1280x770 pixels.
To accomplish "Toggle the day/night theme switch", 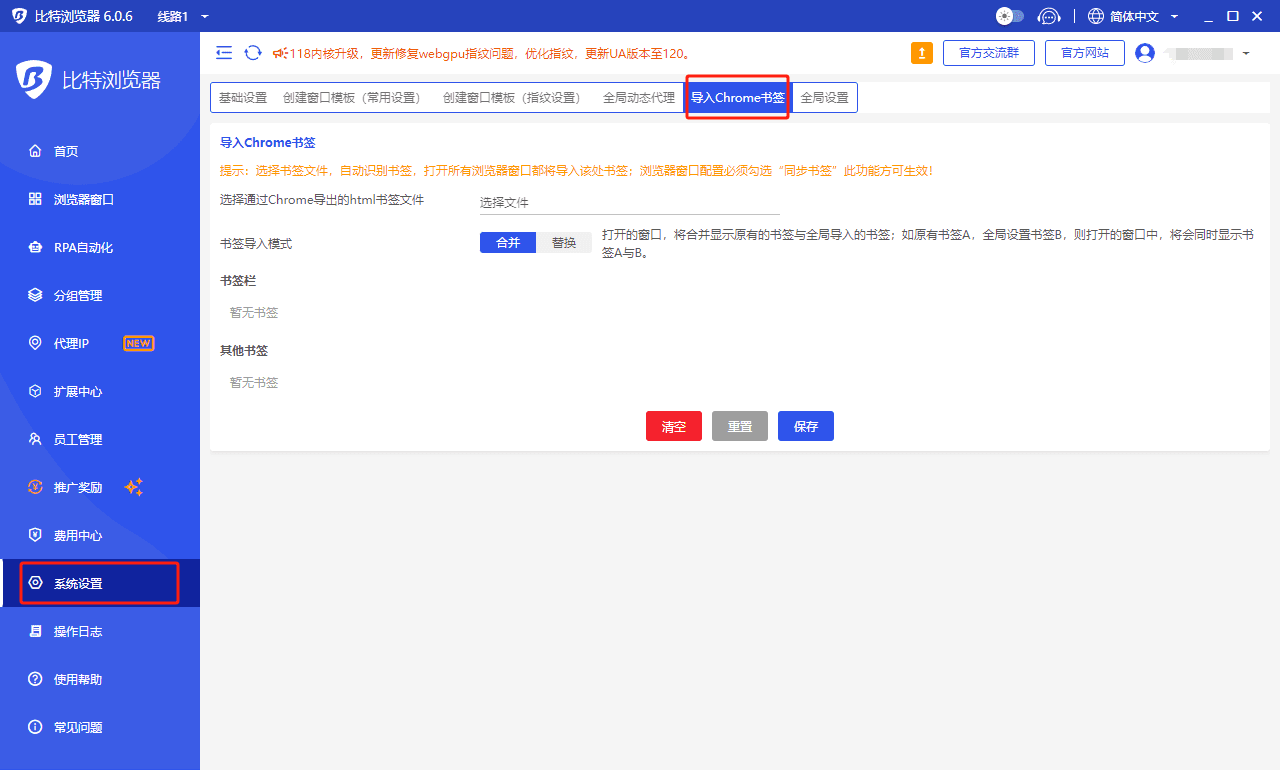I will click(x=1009, y=15).
